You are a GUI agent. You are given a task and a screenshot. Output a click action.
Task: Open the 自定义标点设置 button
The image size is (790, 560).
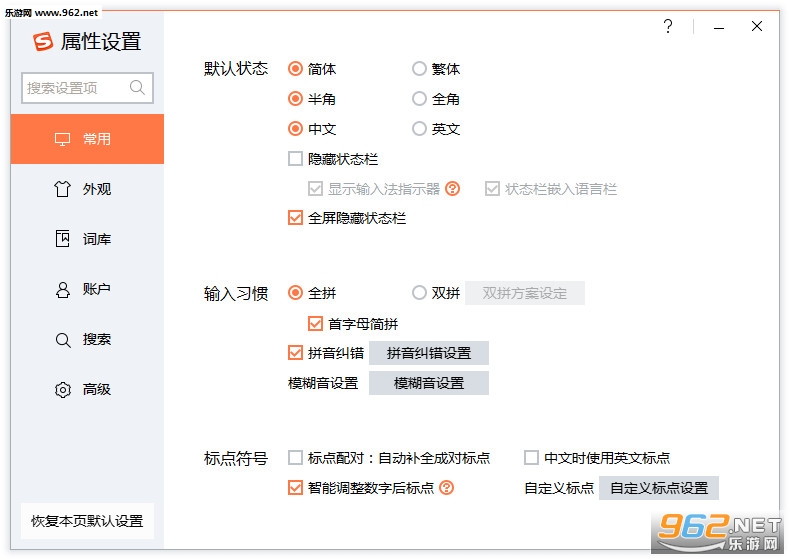tap(659, 488)
